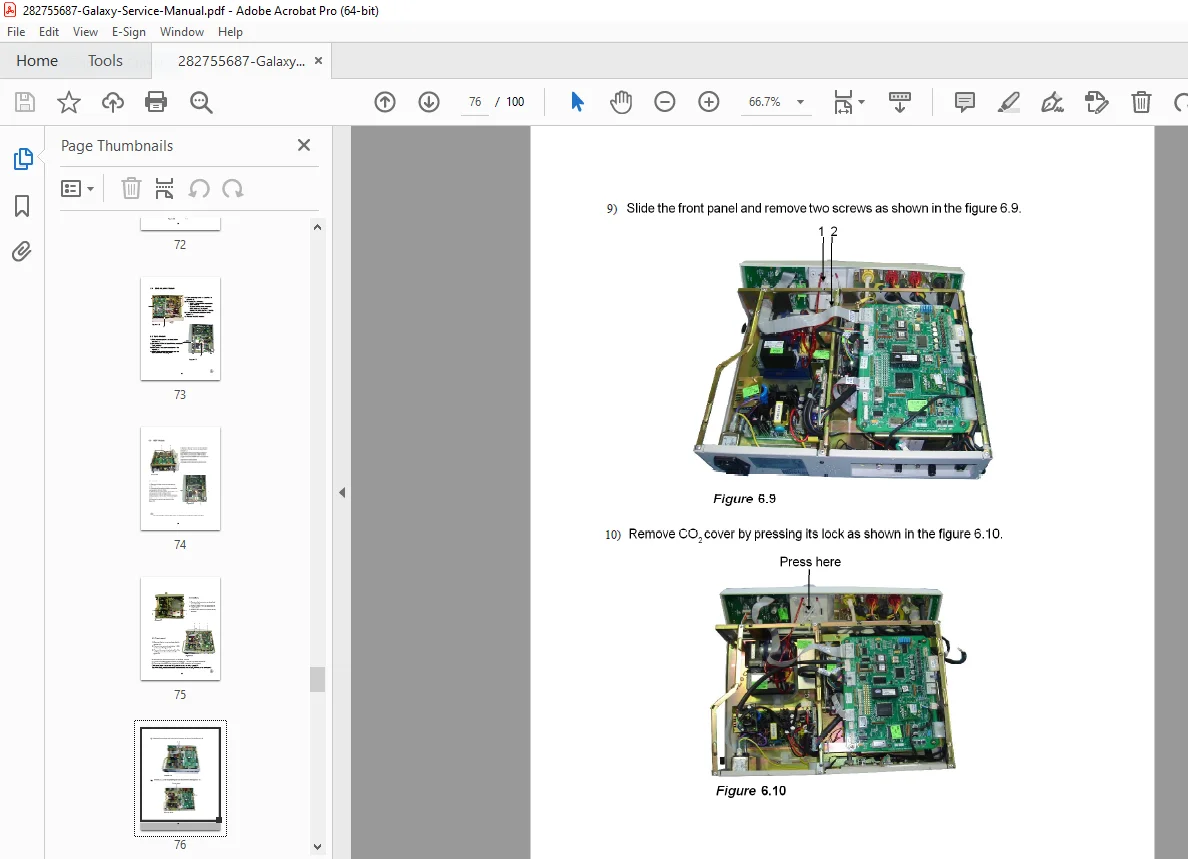
Task: Click the Figure 6.10 caption text
Action: click(x=751, y=790)
